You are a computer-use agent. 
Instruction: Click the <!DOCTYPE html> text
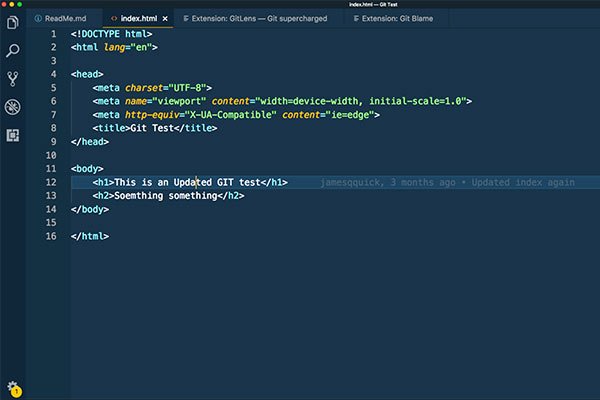(111, 34)
